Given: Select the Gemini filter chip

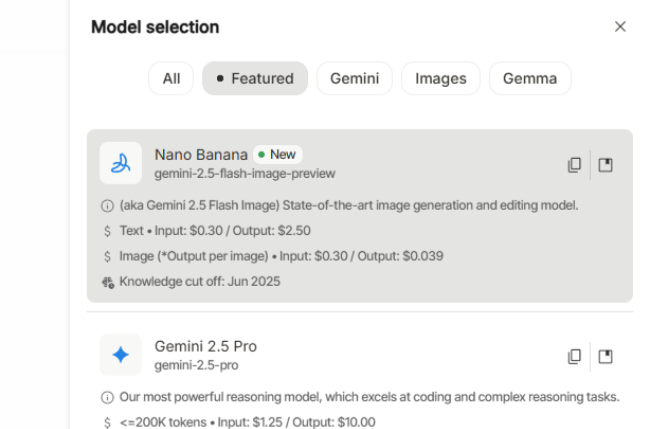Looking at the screenshot, I should (x=354, y=78).
